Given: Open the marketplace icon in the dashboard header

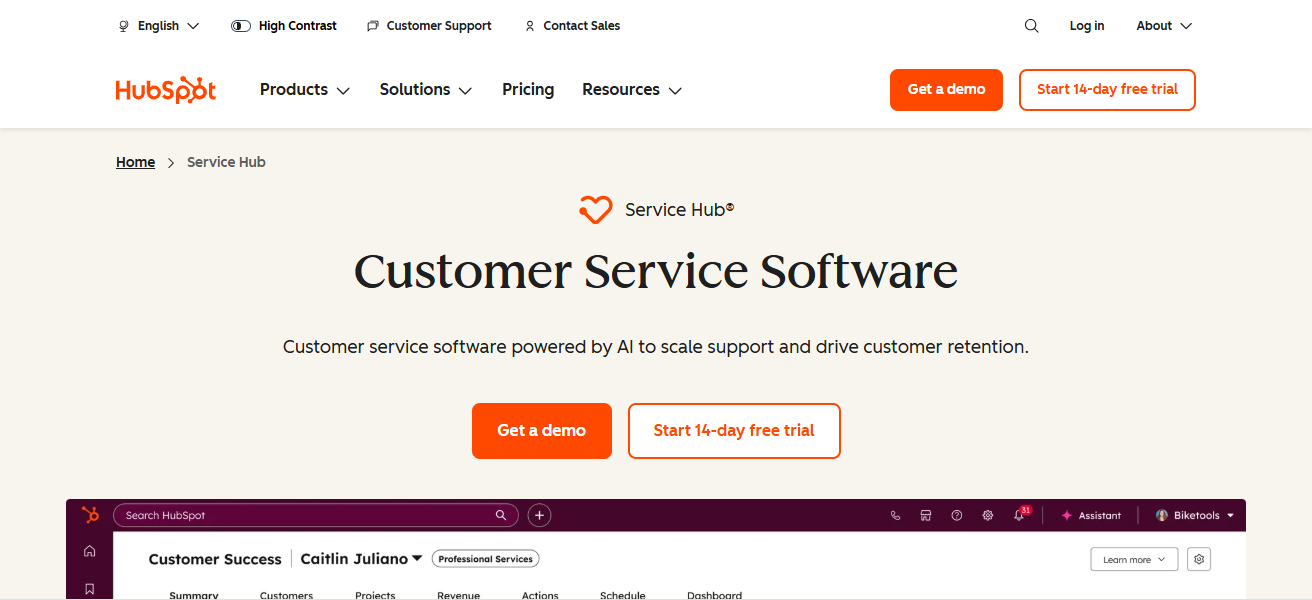Looking at the screenshot, I should 926,515.
